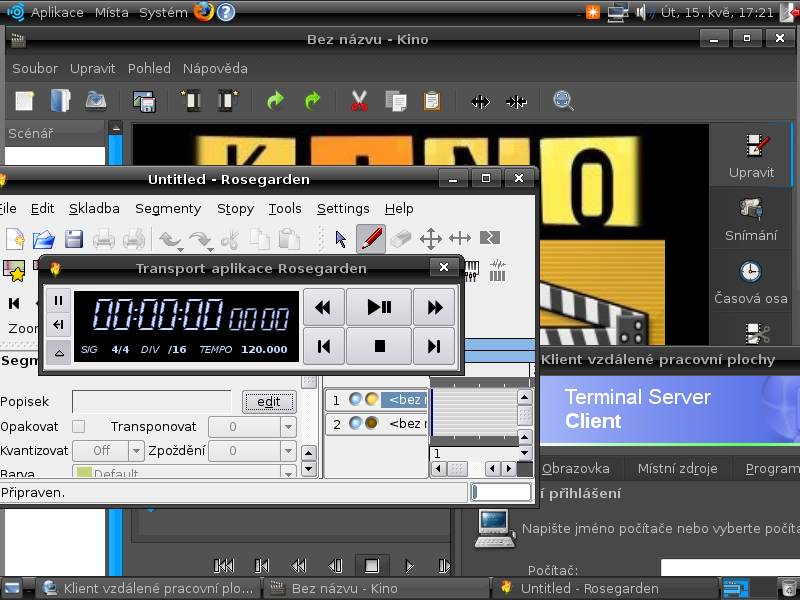Open the Pohled menu in Kino

coord(149,68)
